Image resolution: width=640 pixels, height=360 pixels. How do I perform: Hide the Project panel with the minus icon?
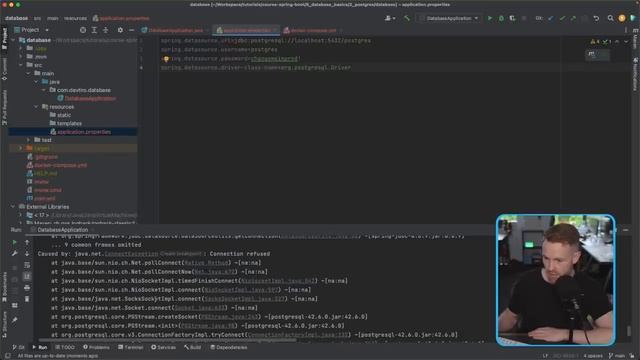click(x=131, y=30)
